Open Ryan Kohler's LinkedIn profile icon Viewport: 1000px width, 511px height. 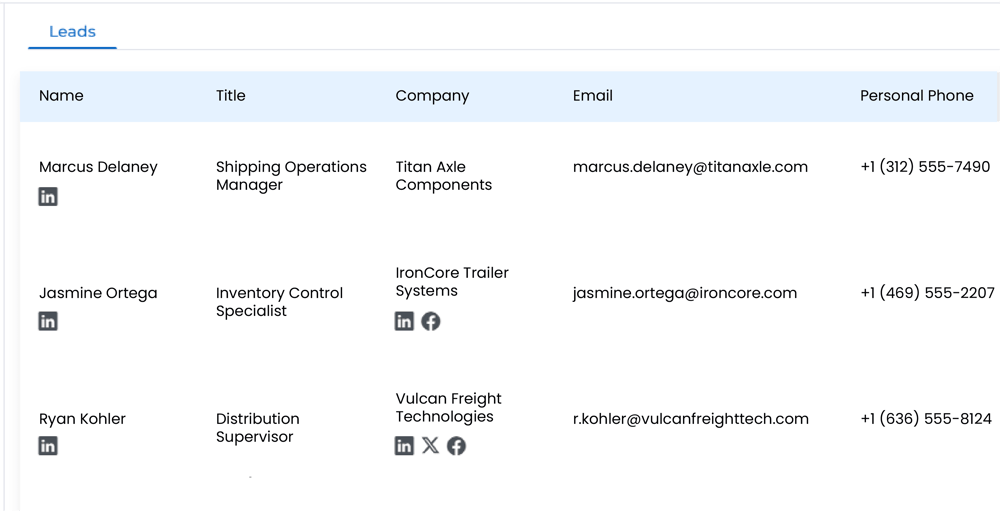click(48, 446)
